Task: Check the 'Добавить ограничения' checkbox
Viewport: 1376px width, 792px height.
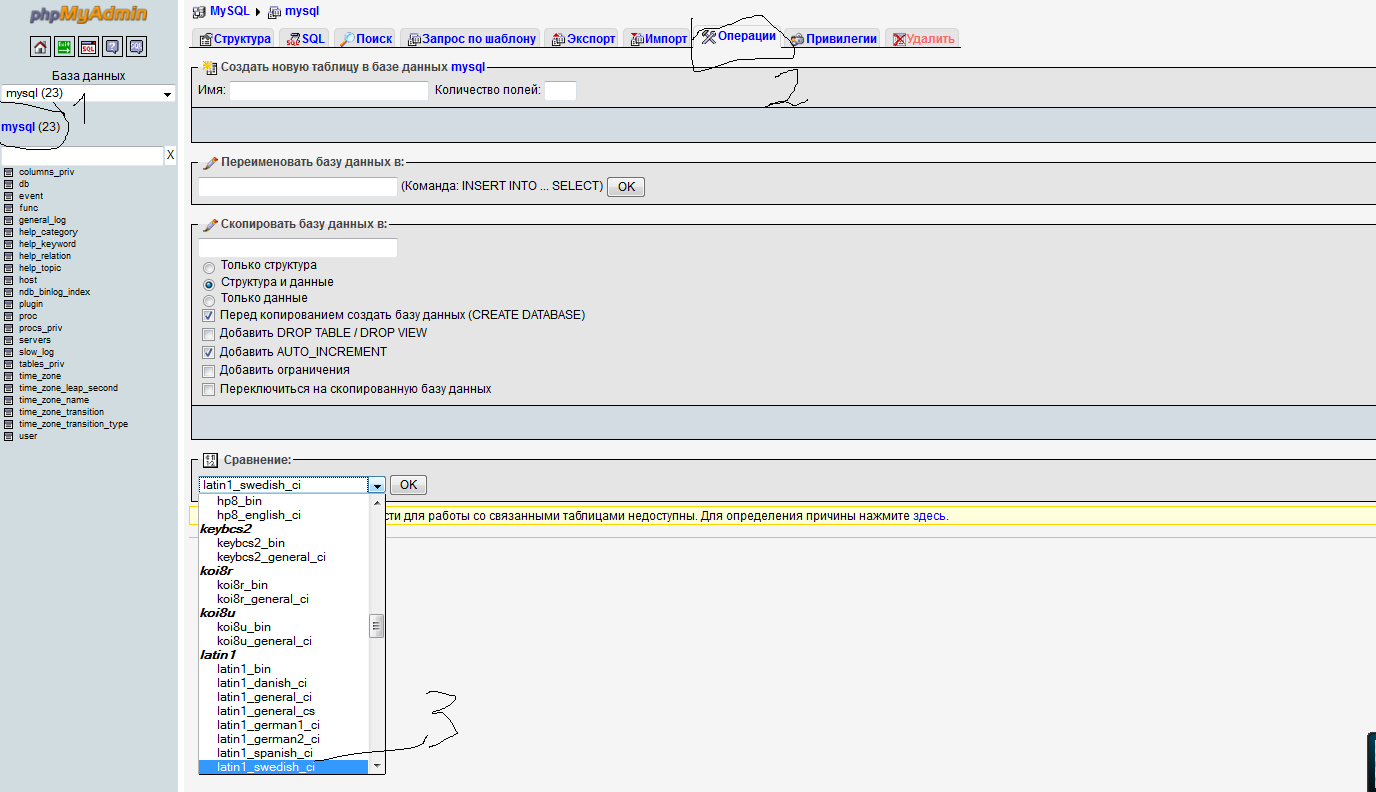Action: 209,371
